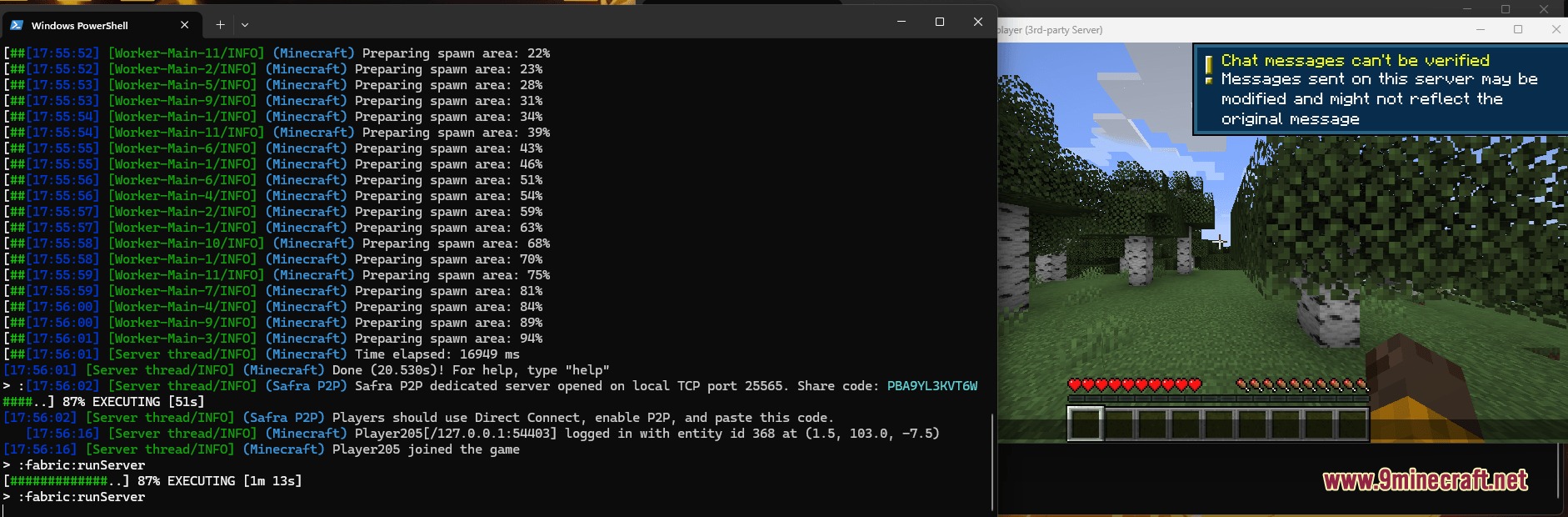Click the Minecraft health hearts bar
The image size is (1568, 517).
(1135, 384)
